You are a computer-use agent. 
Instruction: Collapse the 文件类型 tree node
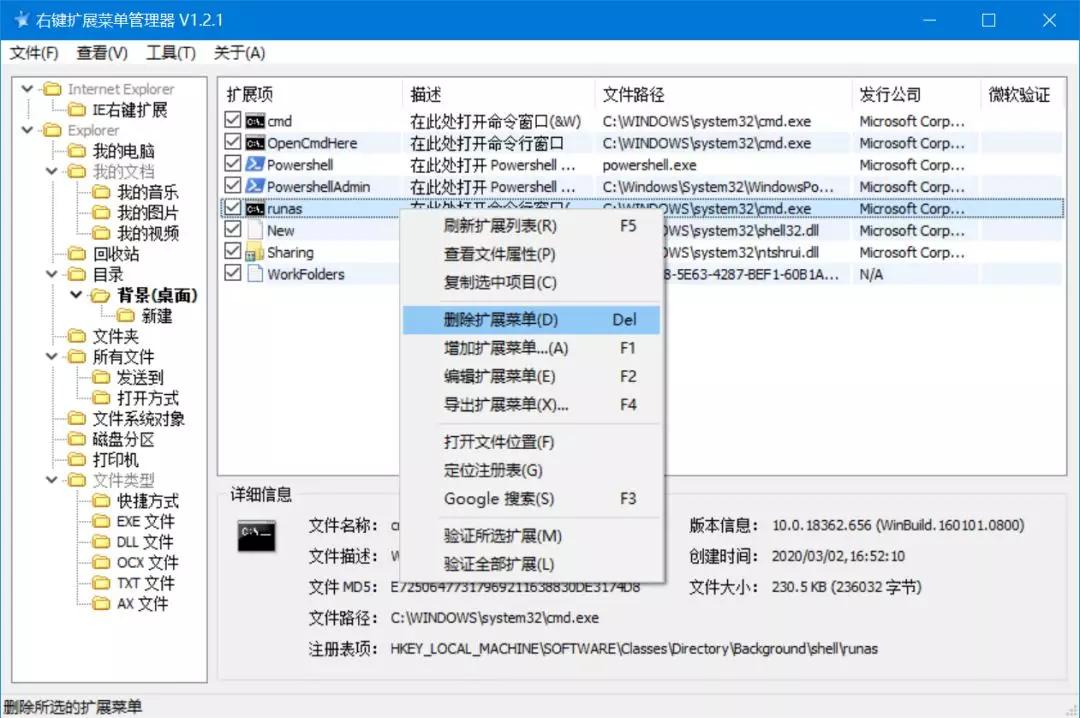(52, 481)
